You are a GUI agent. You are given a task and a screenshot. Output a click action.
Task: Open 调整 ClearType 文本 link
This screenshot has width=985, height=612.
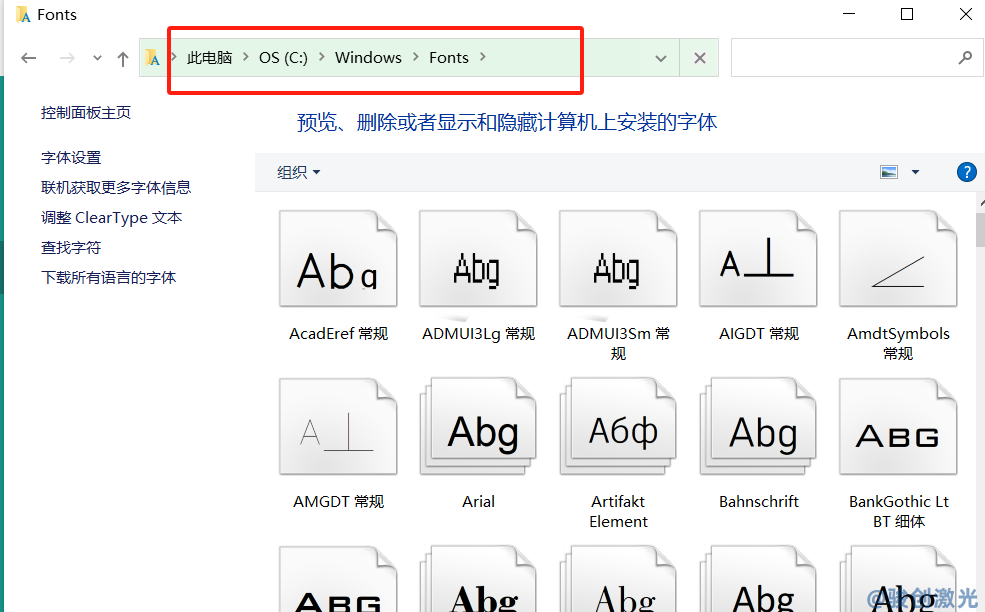(x=112, y=217)
